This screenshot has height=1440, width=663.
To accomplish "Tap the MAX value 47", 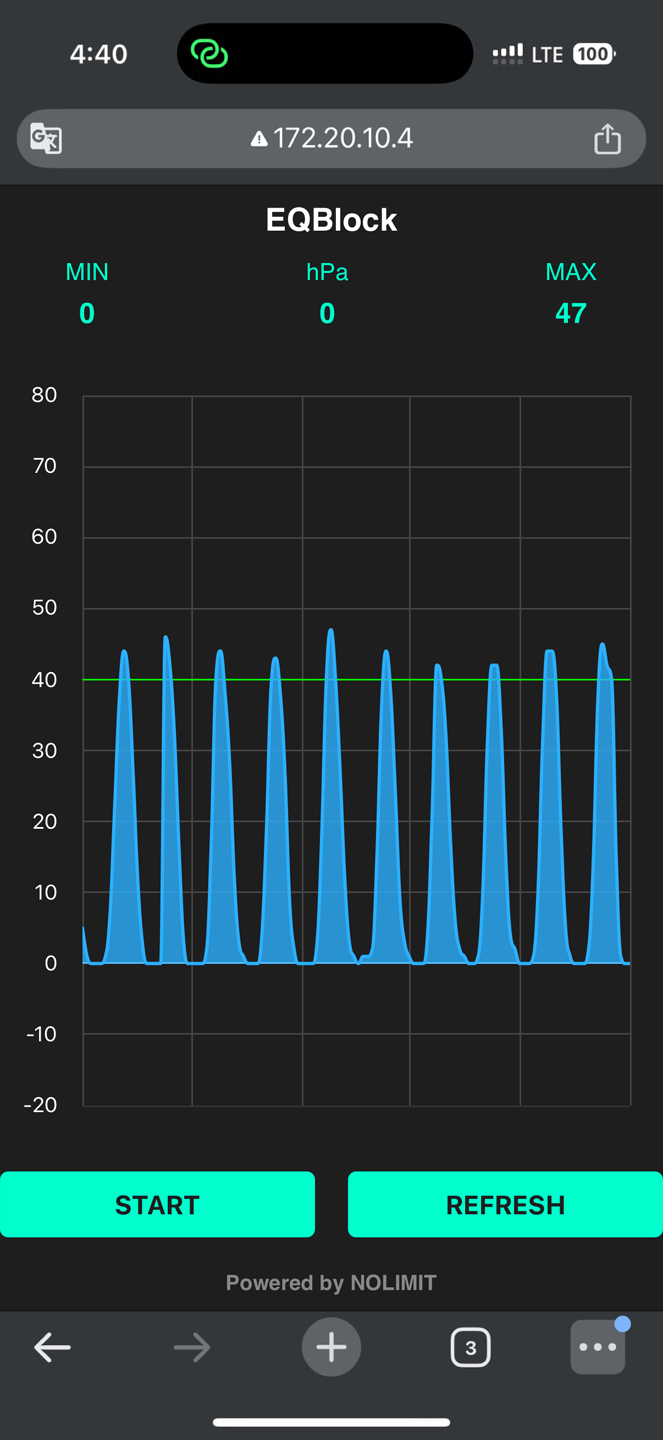I will coord(570,314).
